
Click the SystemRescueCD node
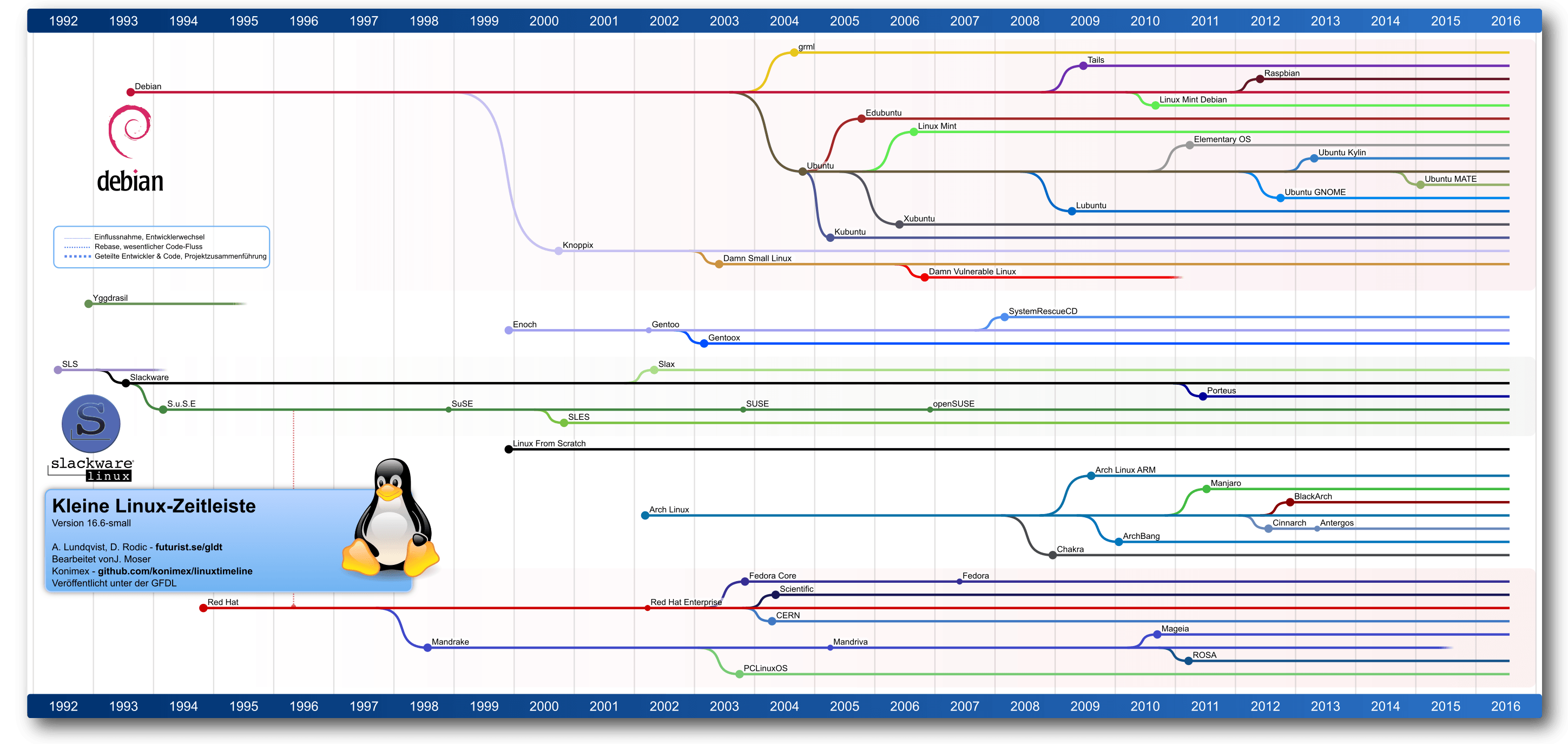click(x=1004, y=317)
